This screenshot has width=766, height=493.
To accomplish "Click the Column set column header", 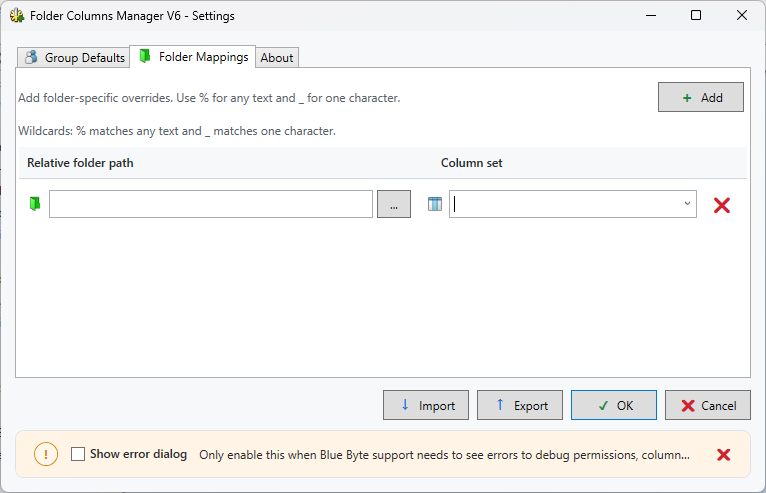I will point(471,163).
